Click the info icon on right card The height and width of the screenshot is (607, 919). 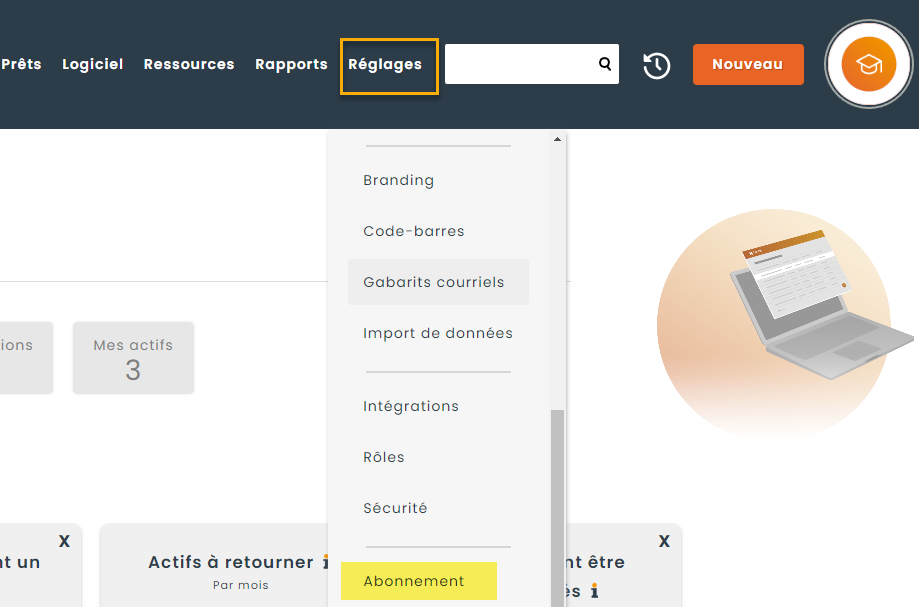pyautogui.click(x=594, y=591)
